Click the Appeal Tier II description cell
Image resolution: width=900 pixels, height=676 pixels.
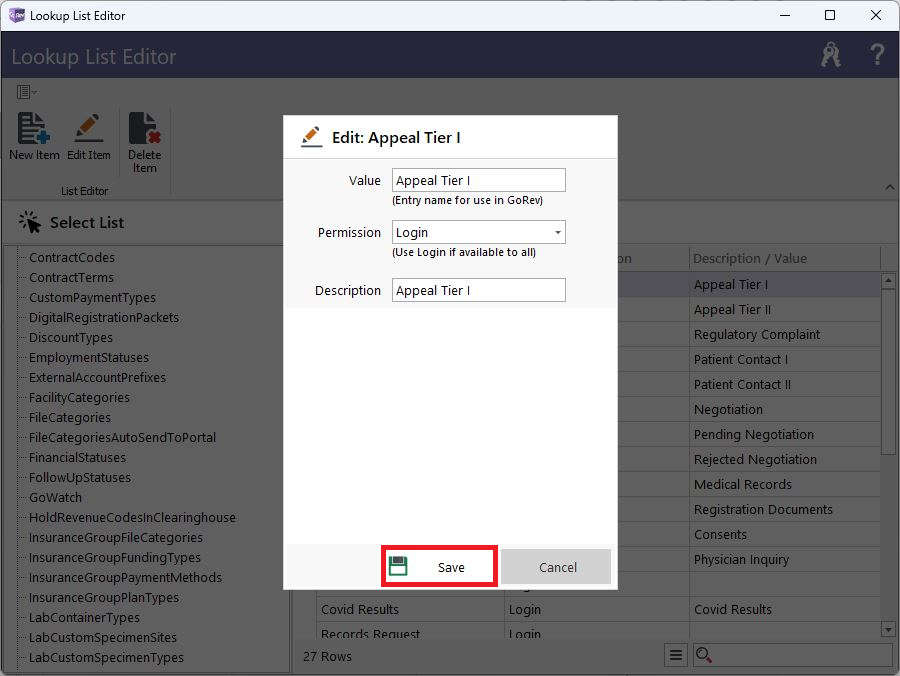click(x=784, y=310)
